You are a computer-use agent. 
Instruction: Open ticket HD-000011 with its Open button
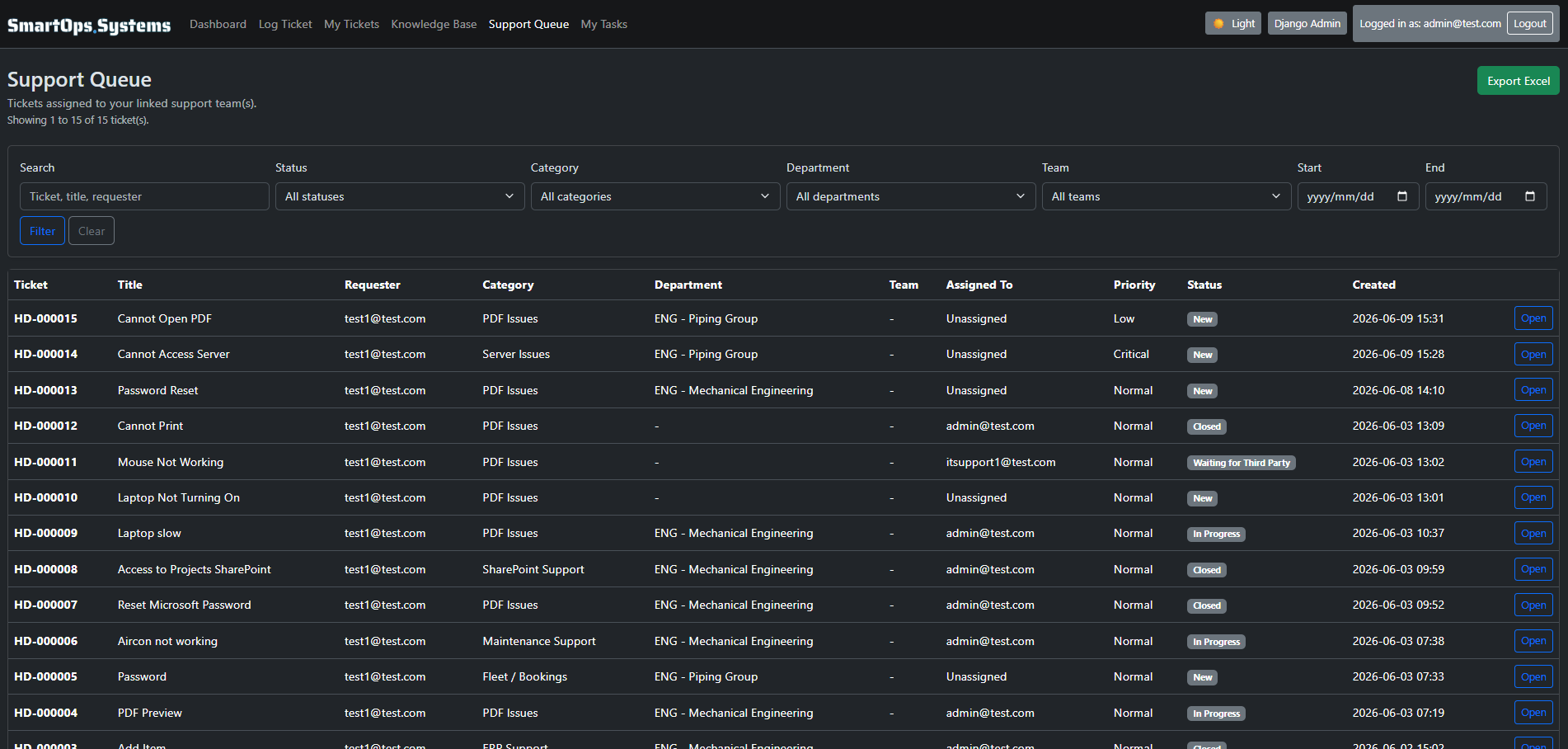(x=1533, y=462)
